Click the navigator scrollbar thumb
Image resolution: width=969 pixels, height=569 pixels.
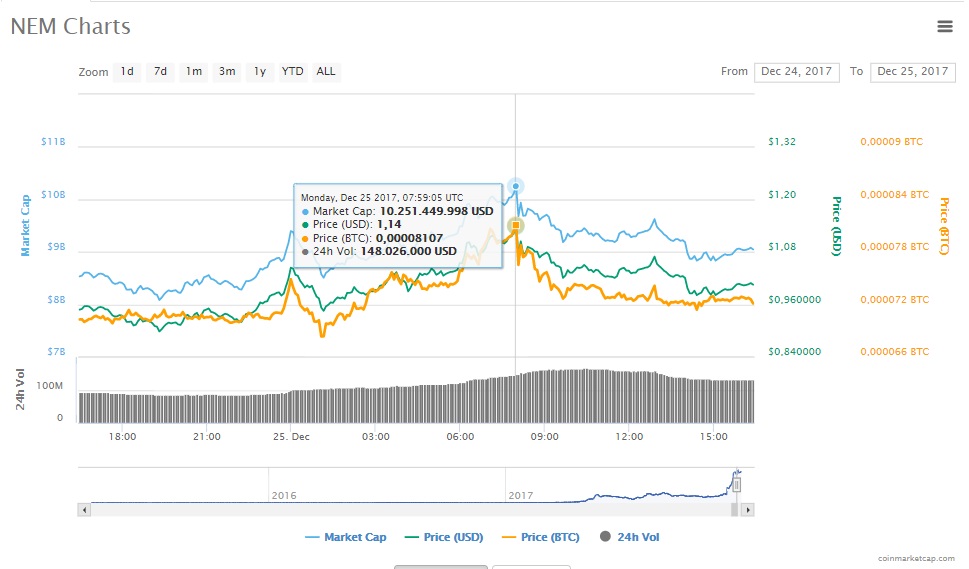point(734,510)
